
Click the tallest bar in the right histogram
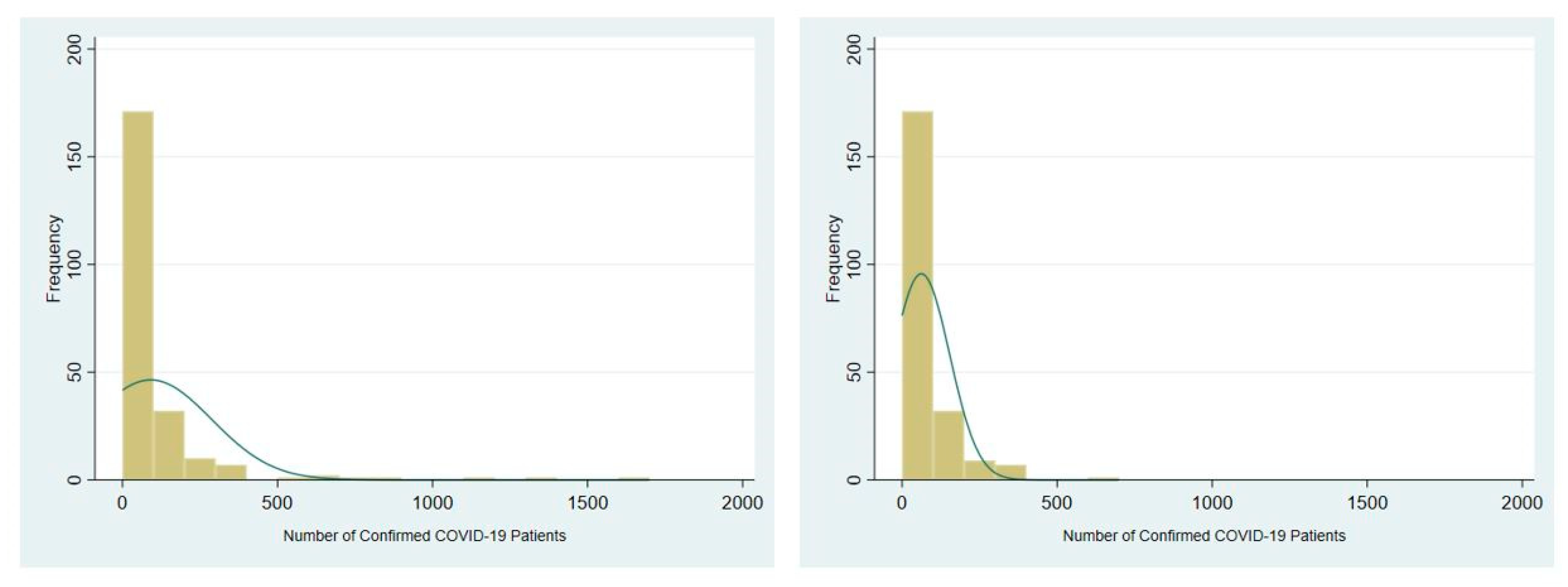[x=917, y=295]
